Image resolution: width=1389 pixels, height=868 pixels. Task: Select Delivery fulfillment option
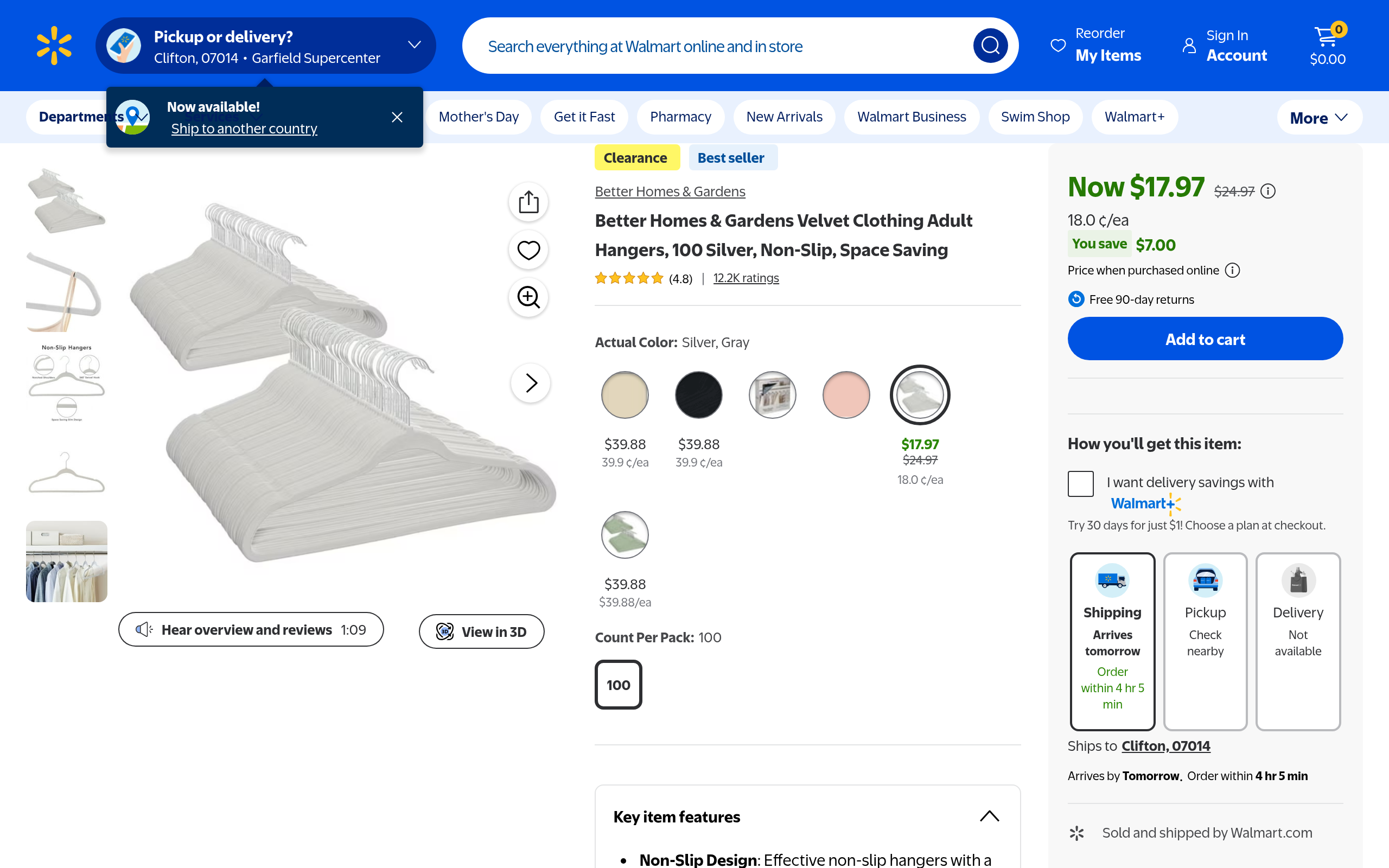click(x=1298, y=641)
